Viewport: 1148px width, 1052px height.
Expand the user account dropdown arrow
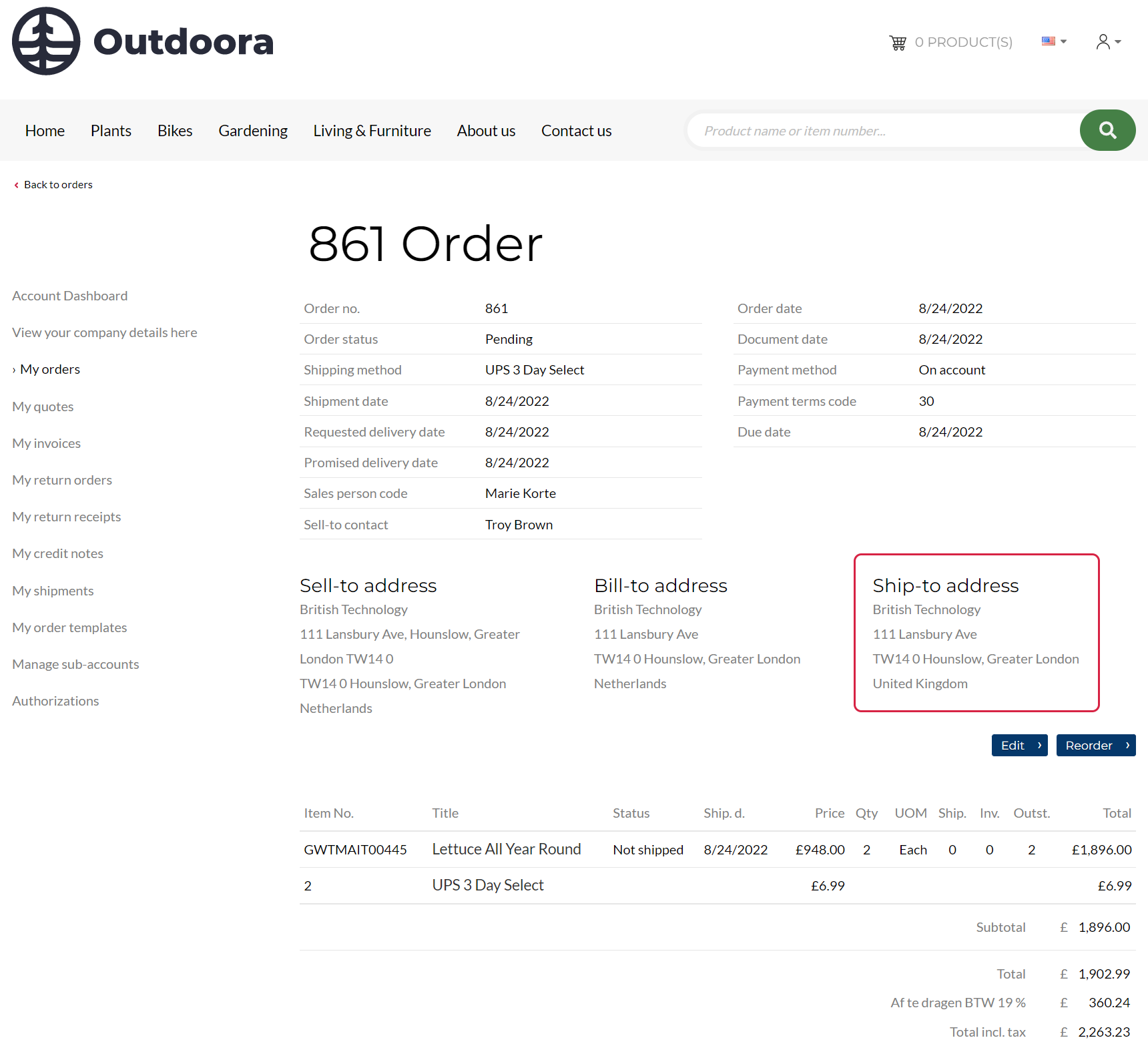point(1118,42)
